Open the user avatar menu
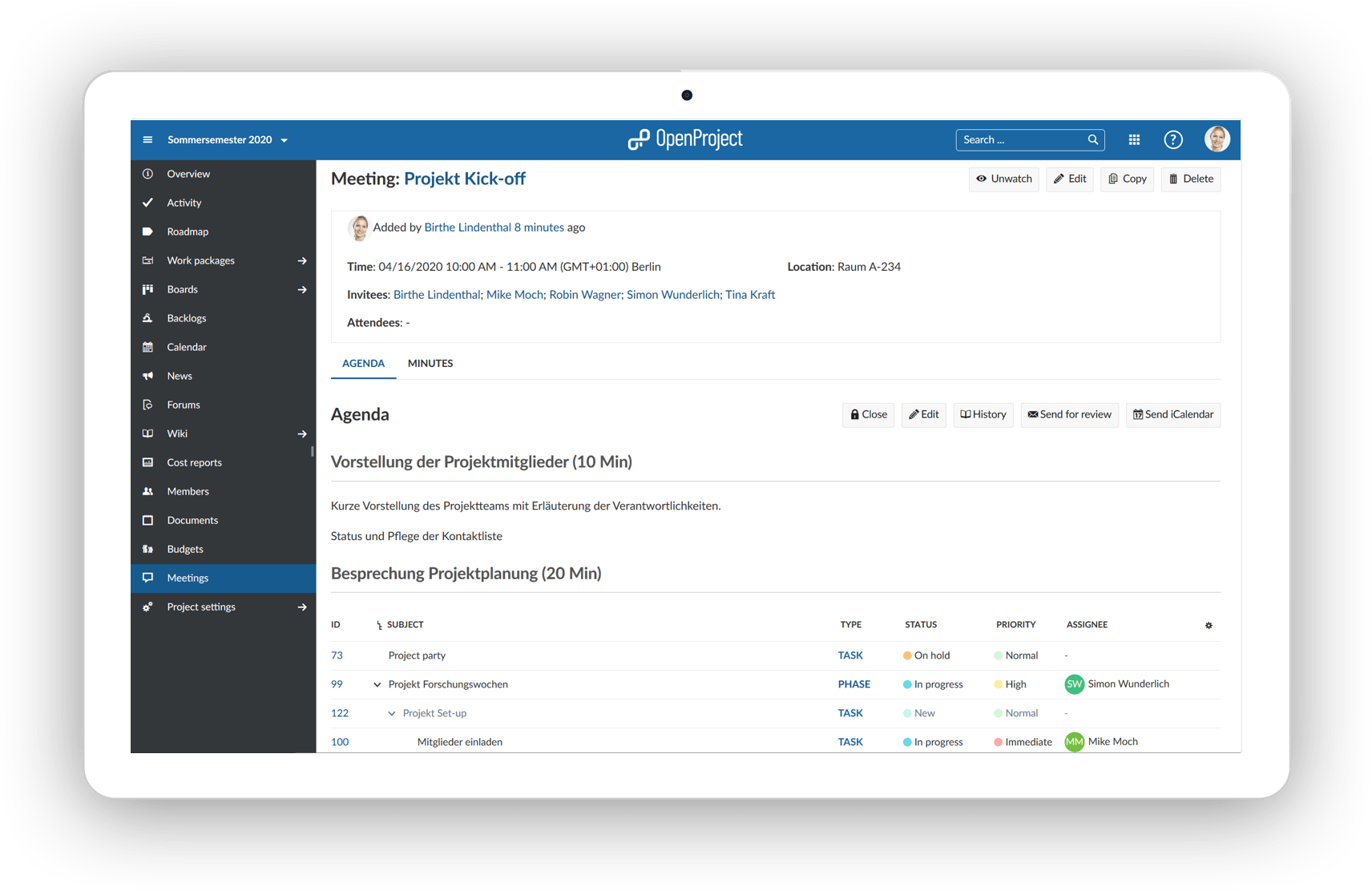1372x891 pixels. point(1217,139)
